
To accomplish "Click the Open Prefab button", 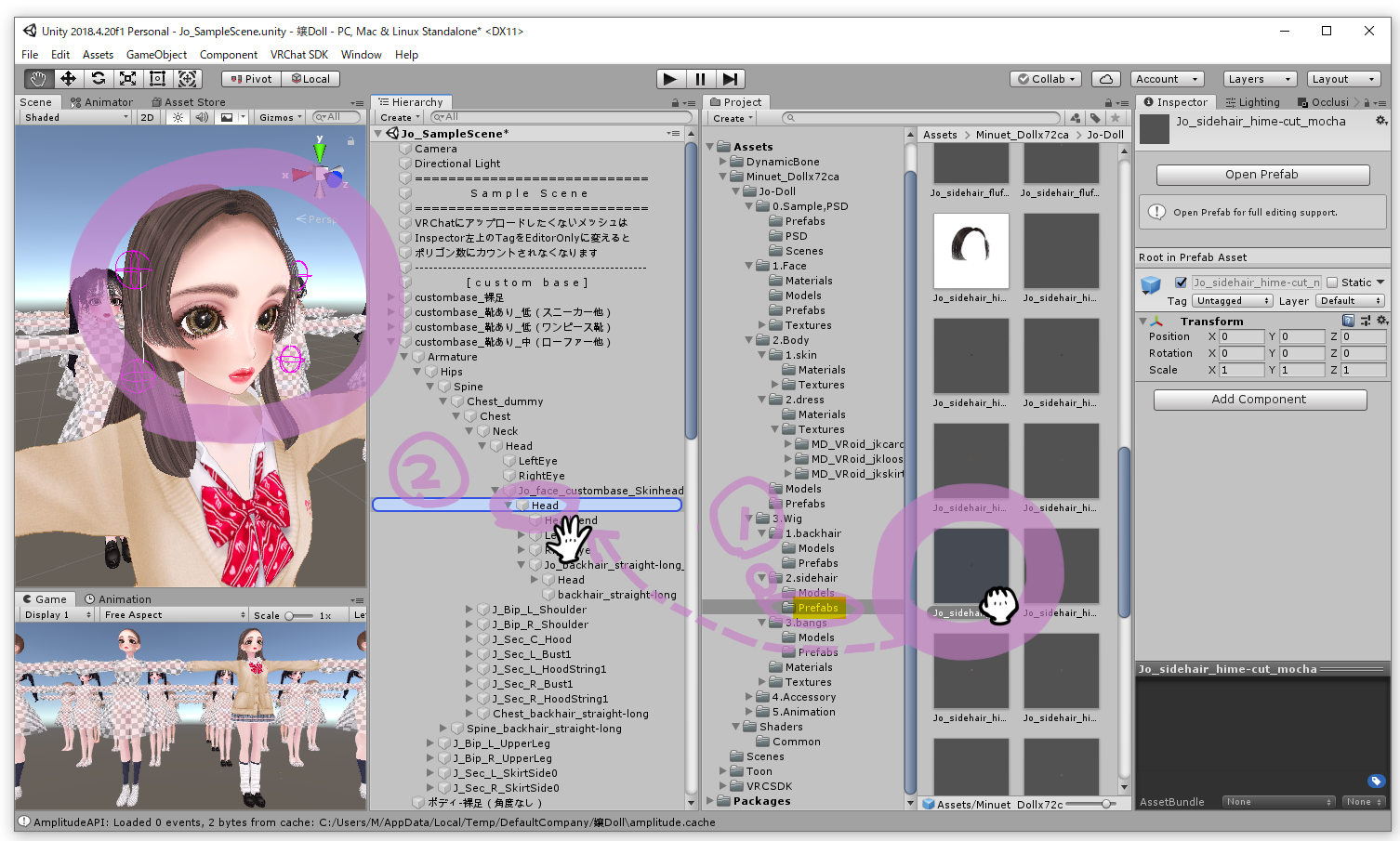I will 1262,175.
